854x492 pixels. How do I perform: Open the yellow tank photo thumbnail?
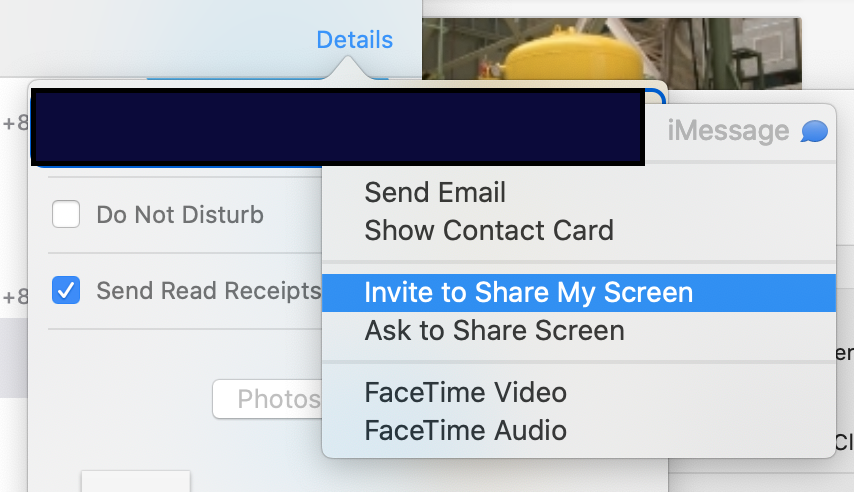[x=612, y=53]
